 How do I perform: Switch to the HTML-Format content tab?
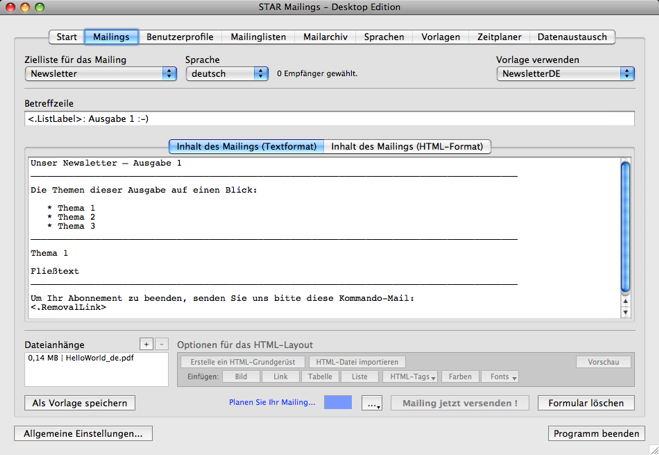click(407, 147)
